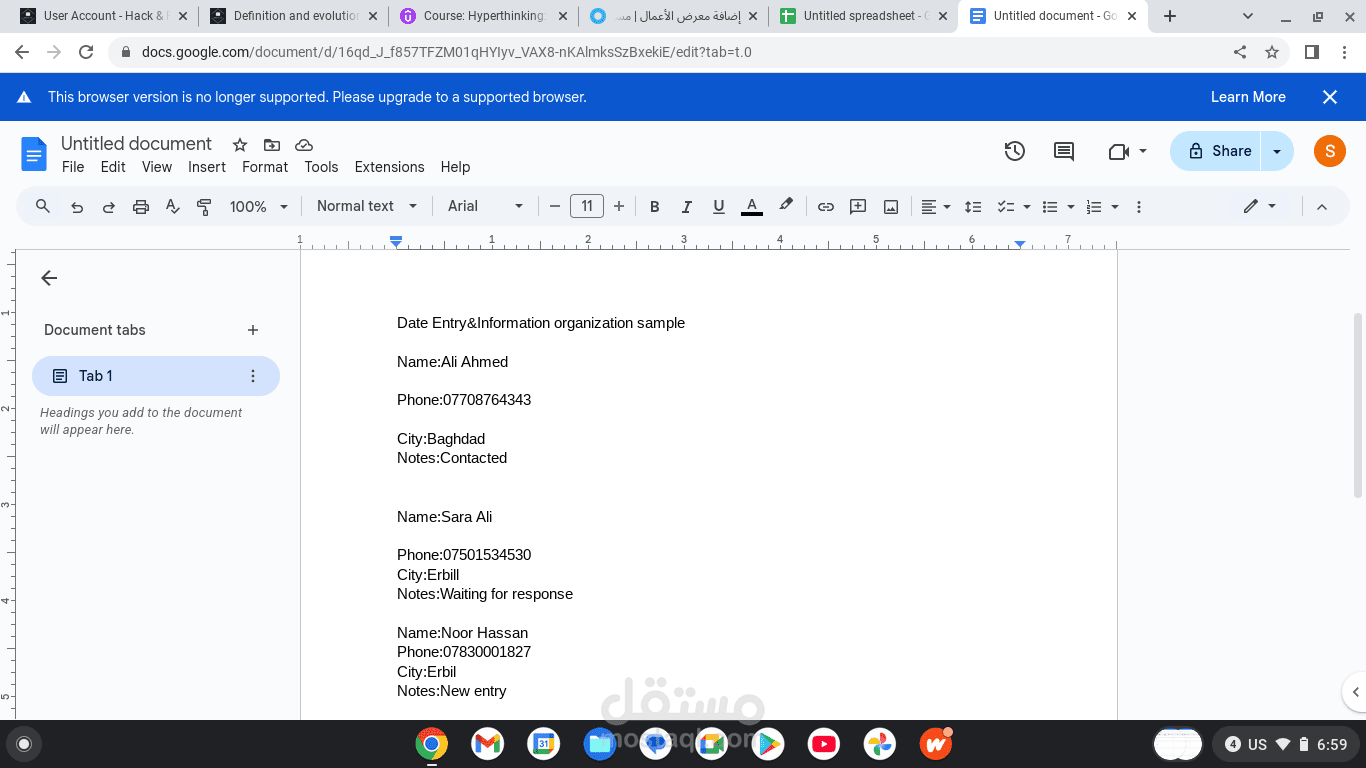Toggle italic formatting
The image size is (1366, 768).
click(687, 207)
